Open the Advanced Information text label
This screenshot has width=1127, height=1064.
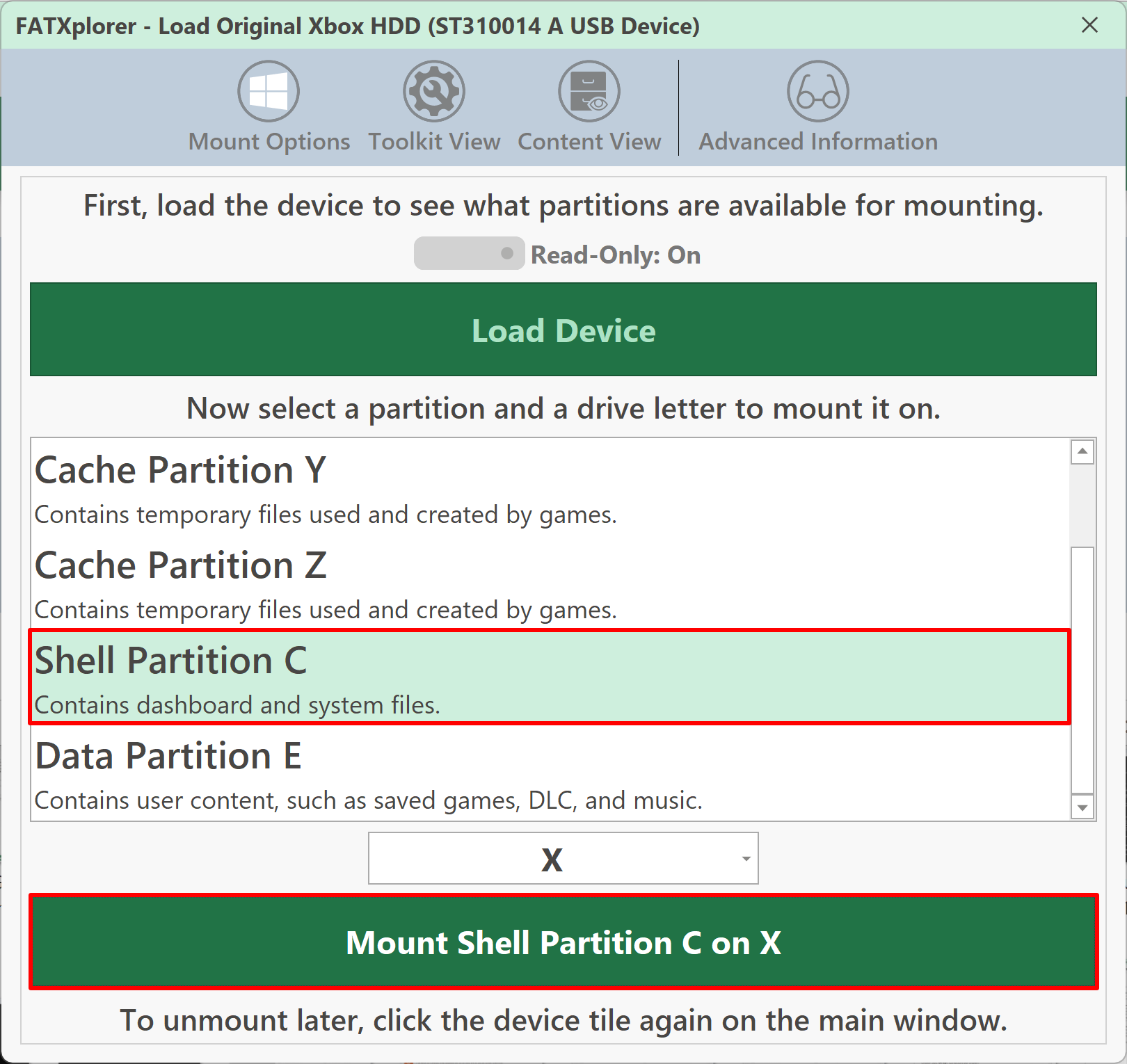click(x=818, y=142)
